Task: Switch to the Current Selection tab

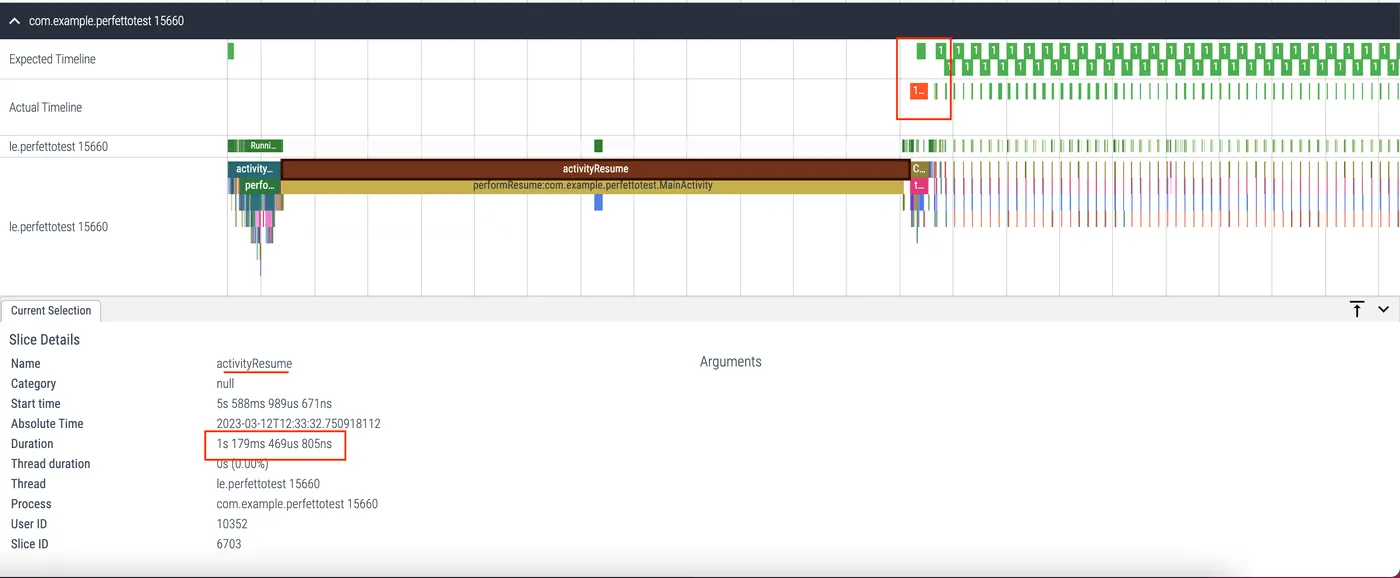Action: 51,311
